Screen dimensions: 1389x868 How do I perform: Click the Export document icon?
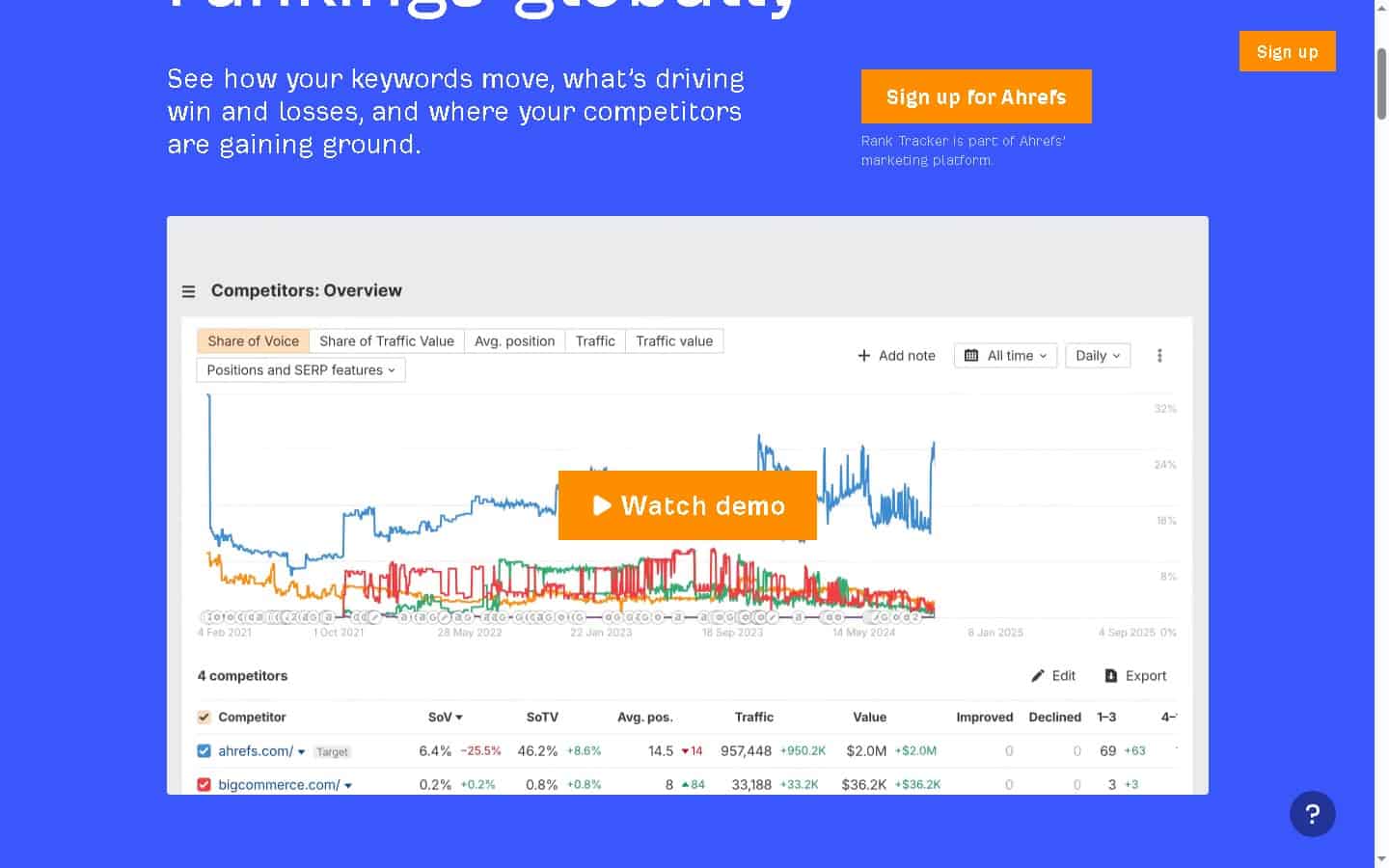(x=1112, y=675)
